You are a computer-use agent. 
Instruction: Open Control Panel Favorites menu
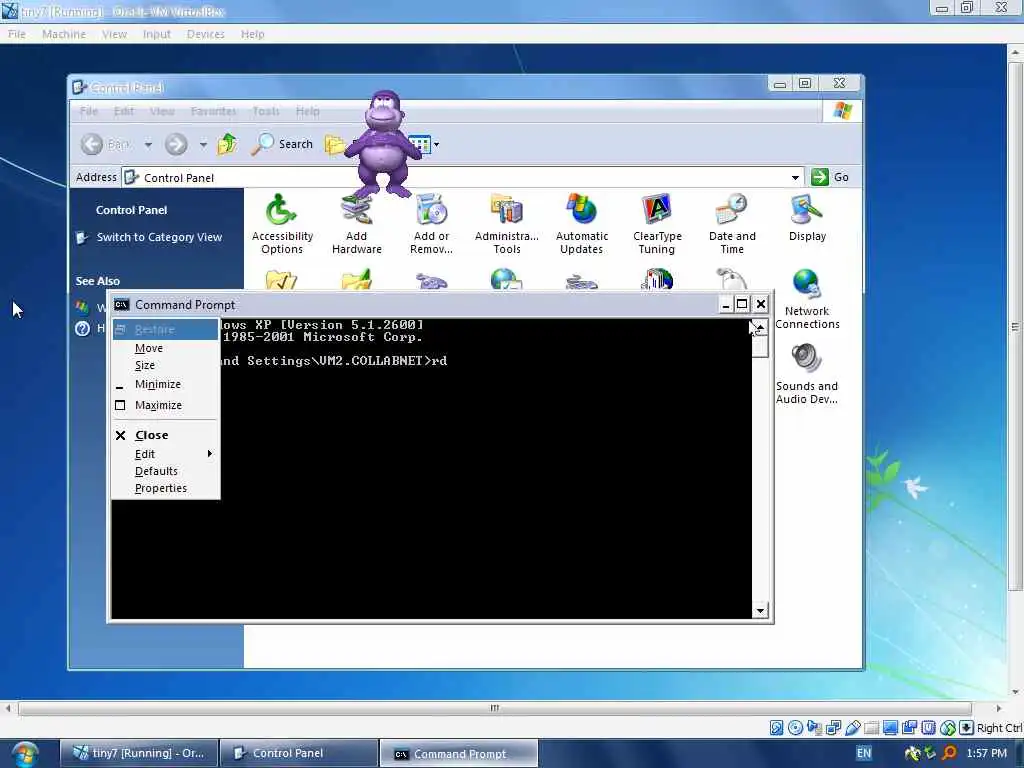(214, 111)
